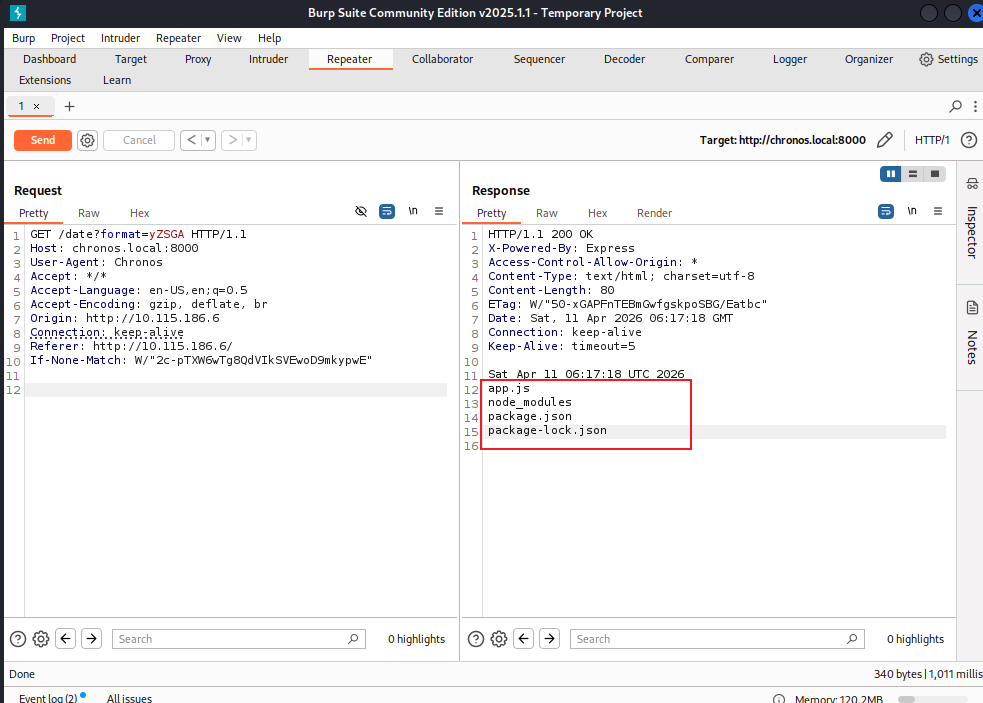
Task: Search Repeater tabs with magnifier icon
Action: click(x=955, y=107)
